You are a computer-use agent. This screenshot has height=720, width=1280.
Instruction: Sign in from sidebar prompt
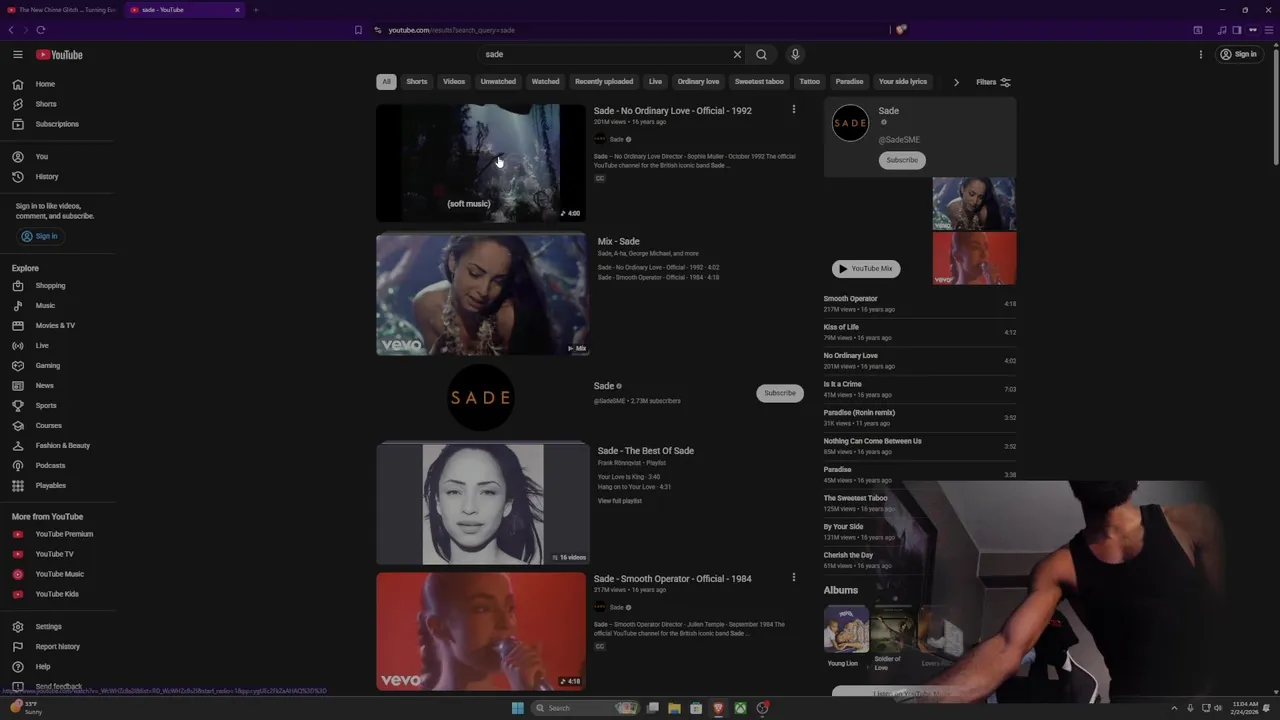pos(40,236)
